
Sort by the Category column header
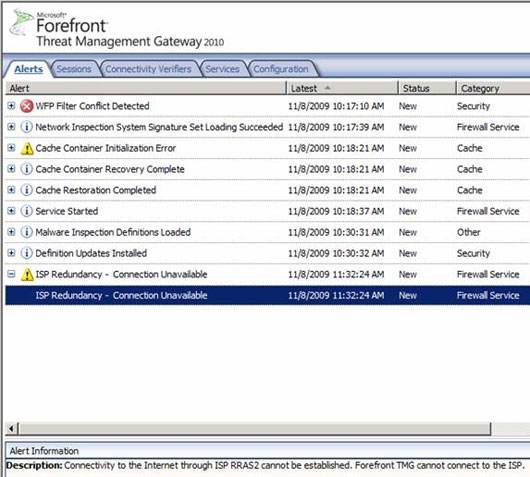tap(493, 88)
